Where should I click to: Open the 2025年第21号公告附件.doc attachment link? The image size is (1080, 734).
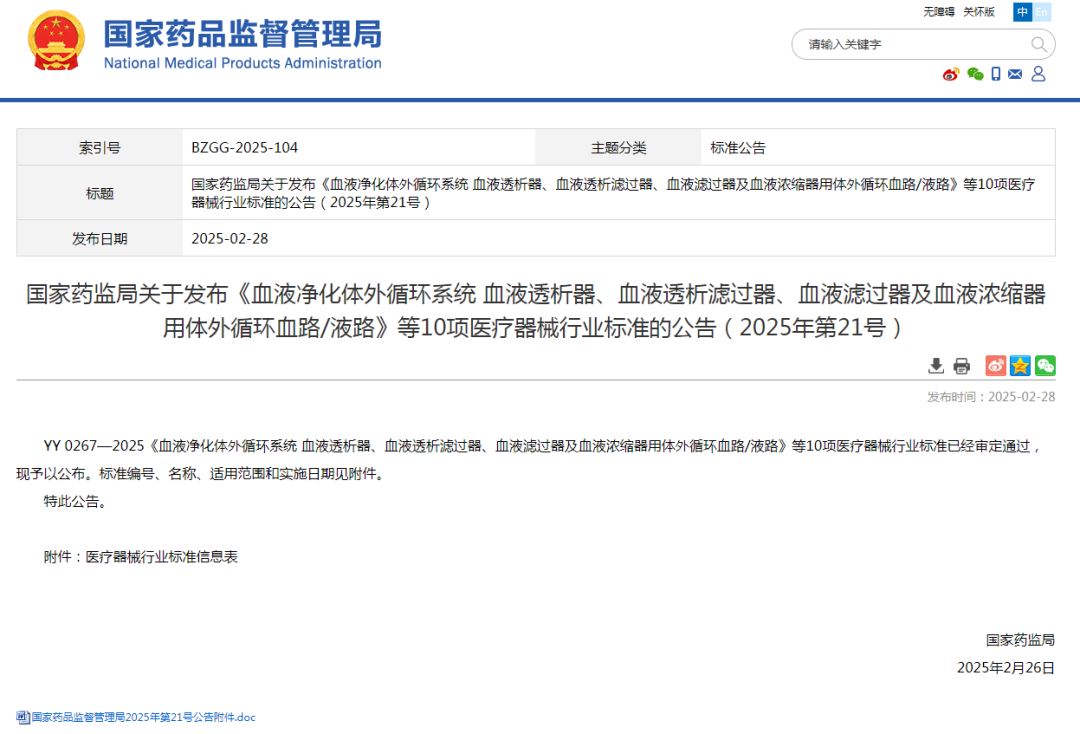pos(143,717)
